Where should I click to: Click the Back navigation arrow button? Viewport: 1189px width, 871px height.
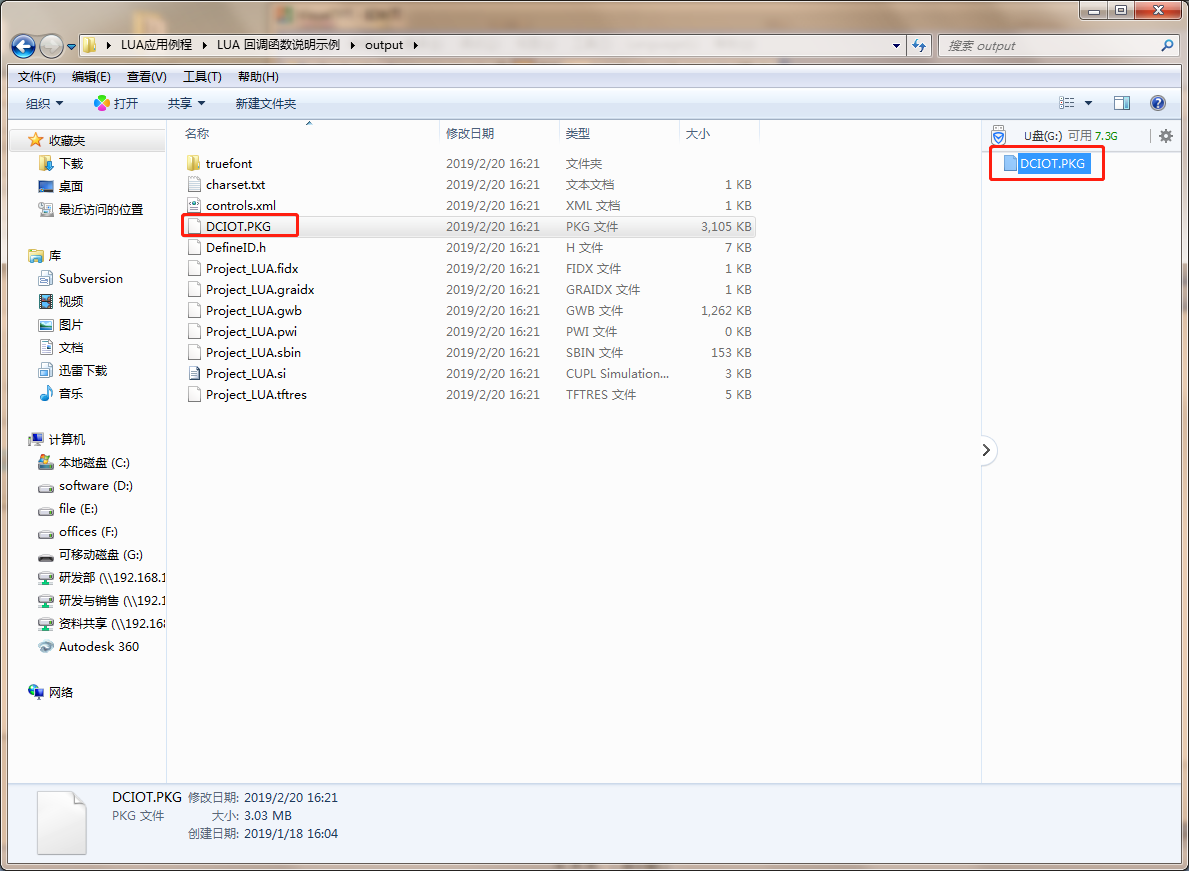pyautogui.click(x=24, y=46)
